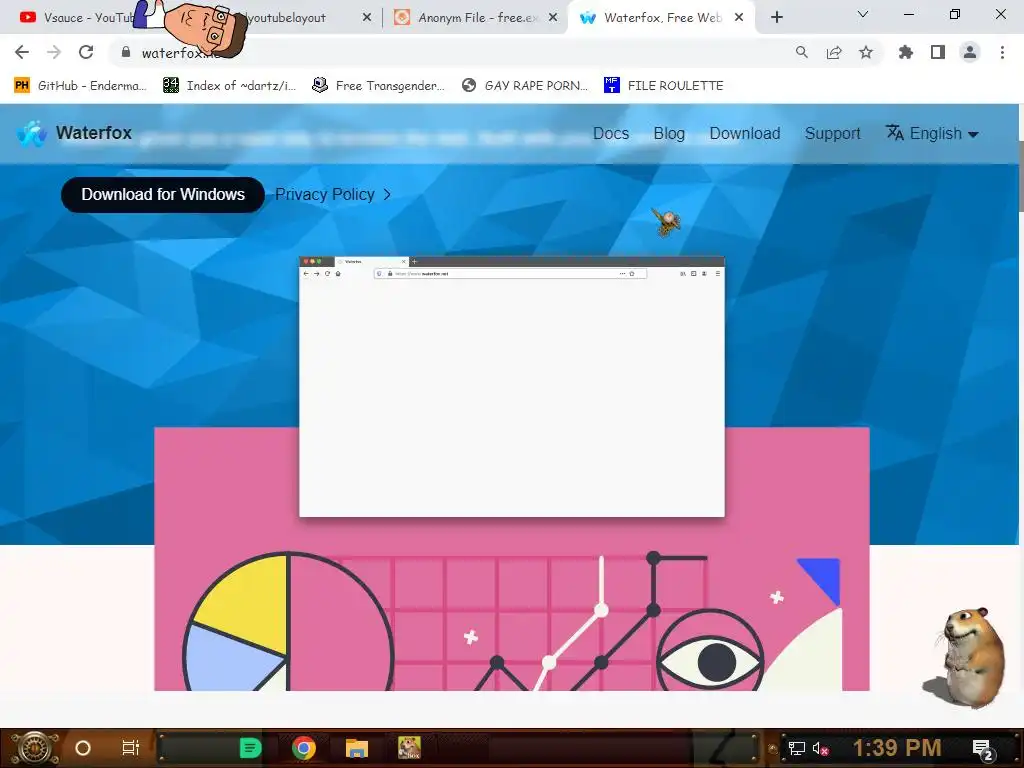Open the extensions puzzle icon
Screen dimensions: 1024x768
[906, 52]
